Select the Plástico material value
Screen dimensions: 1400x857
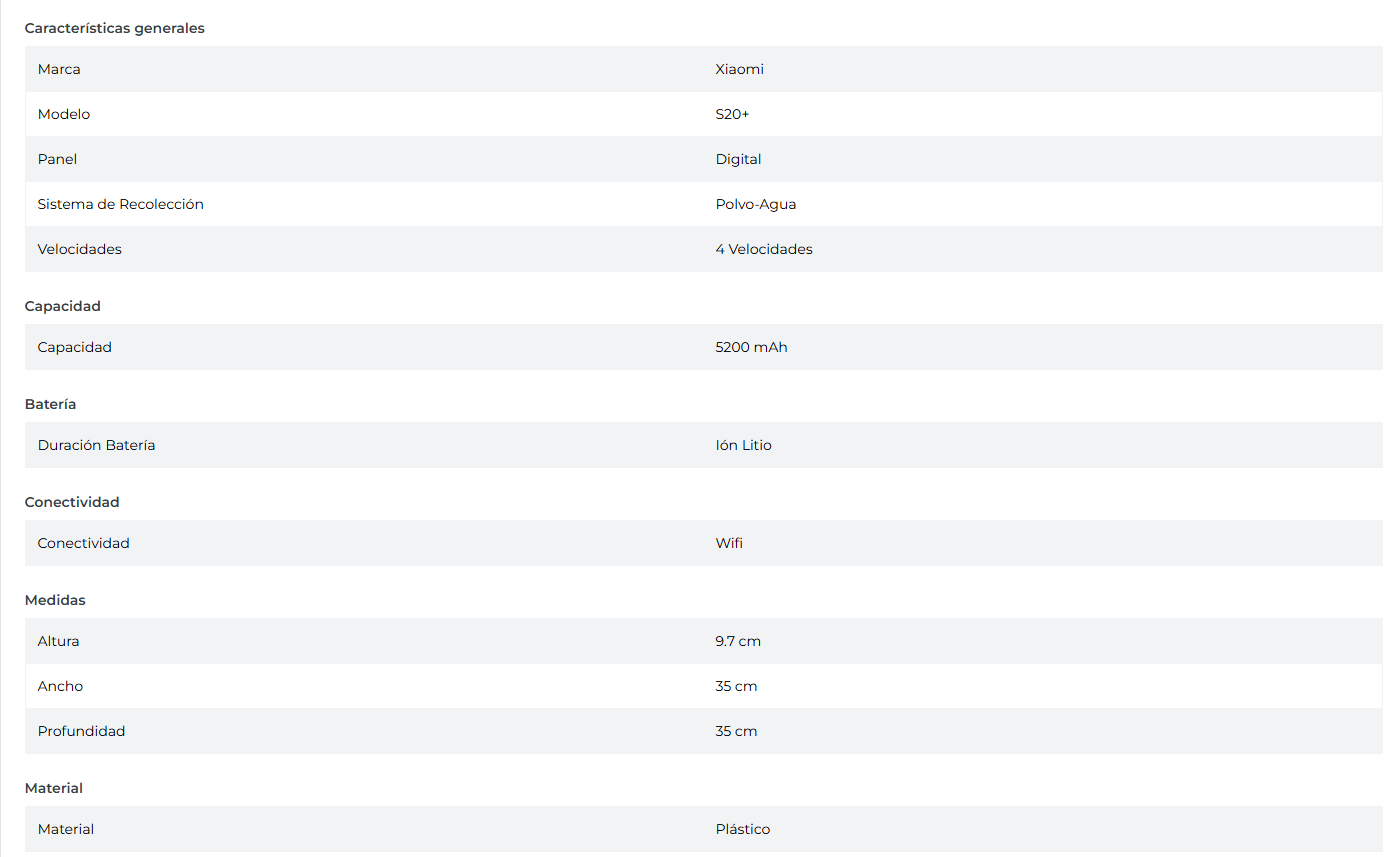pyautogui.click(x=742, y=829)
